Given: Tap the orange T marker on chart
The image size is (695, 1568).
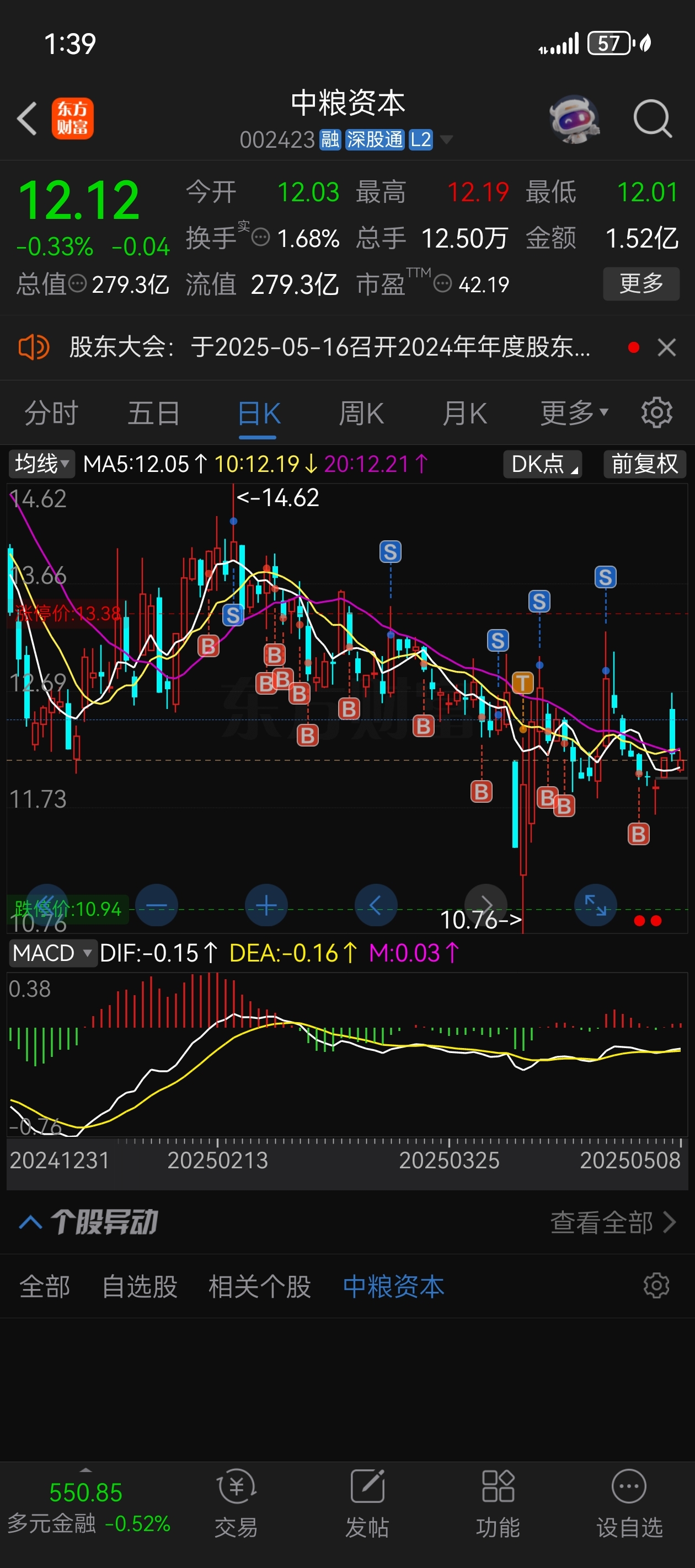Looking at the screenshot, I should tap(522, 683).
